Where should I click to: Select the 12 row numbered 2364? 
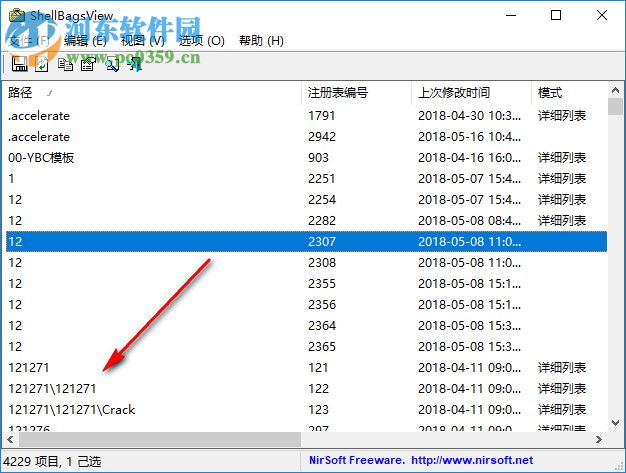(x=306, y=326)
